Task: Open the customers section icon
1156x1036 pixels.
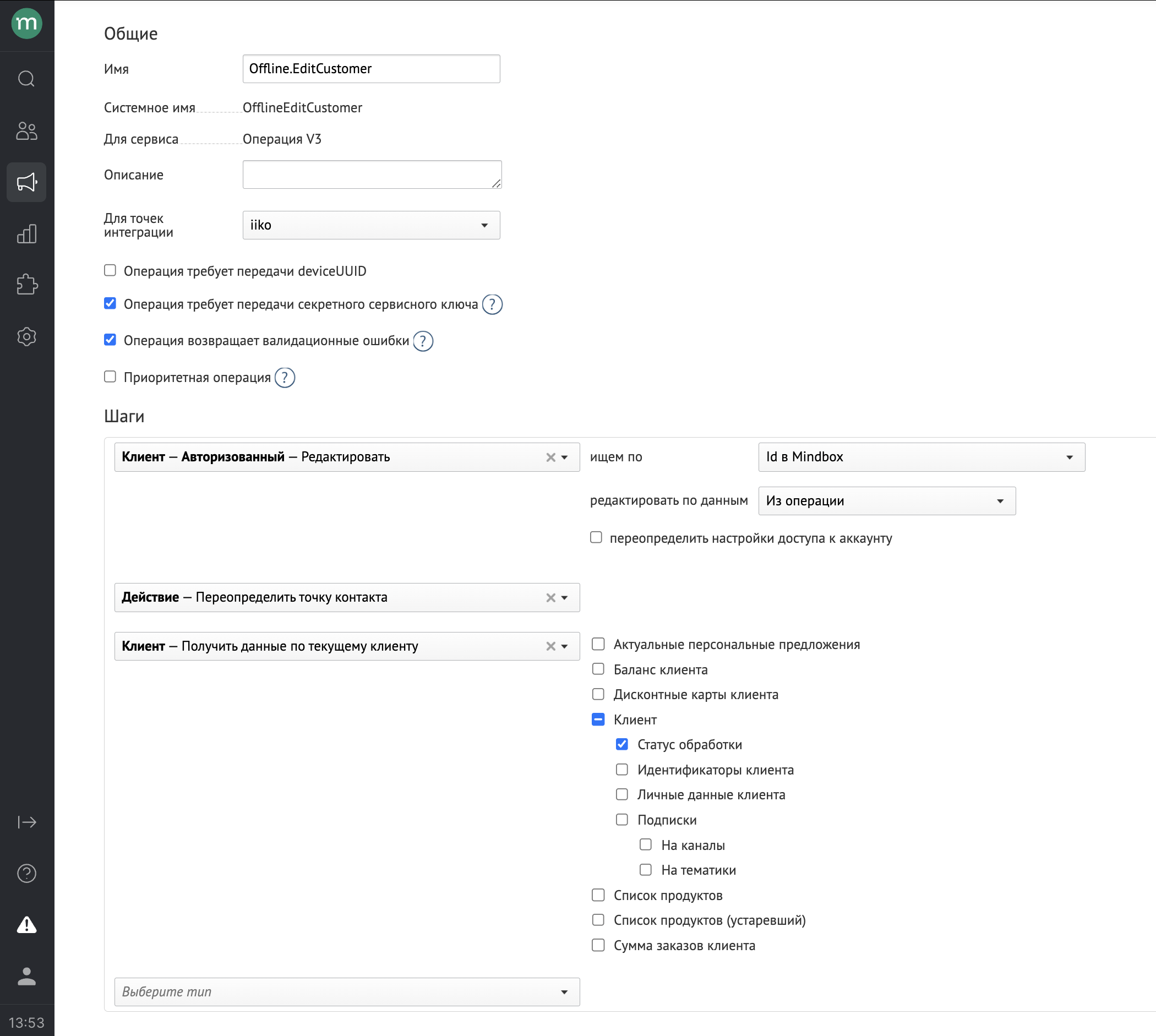Action: point(27,131)
